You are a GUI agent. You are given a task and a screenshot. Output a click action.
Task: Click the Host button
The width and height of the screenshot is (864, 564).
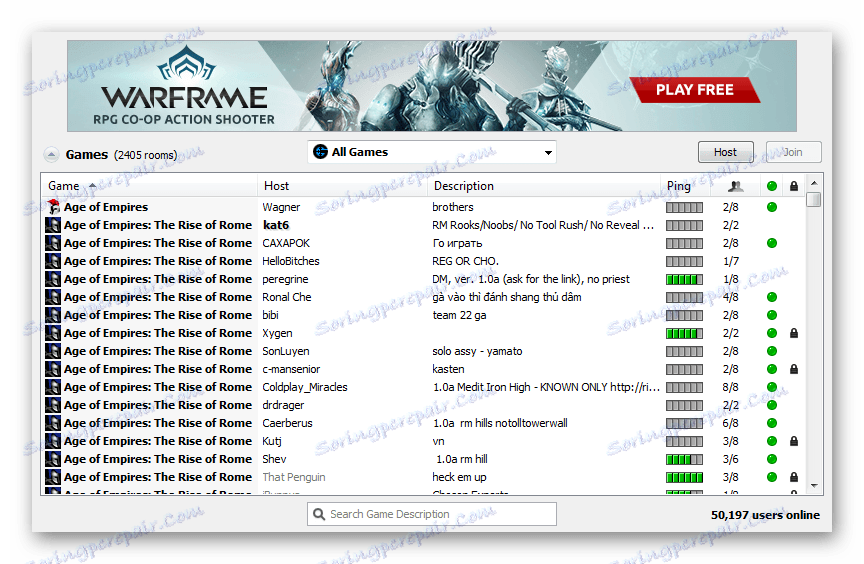click(x=726, y=152)
